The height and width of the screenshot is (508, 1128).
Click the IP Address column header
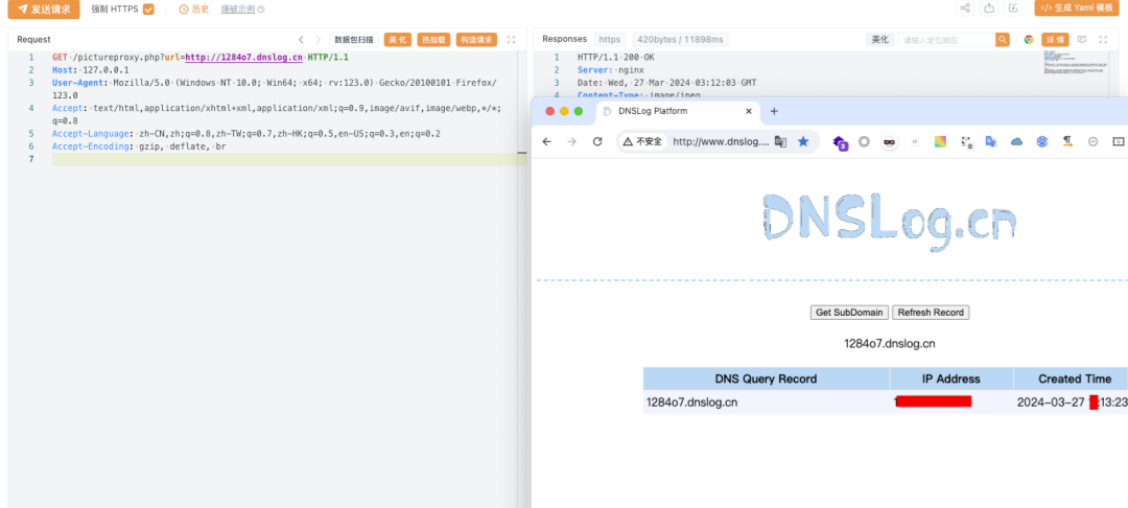tap(951, 379)
